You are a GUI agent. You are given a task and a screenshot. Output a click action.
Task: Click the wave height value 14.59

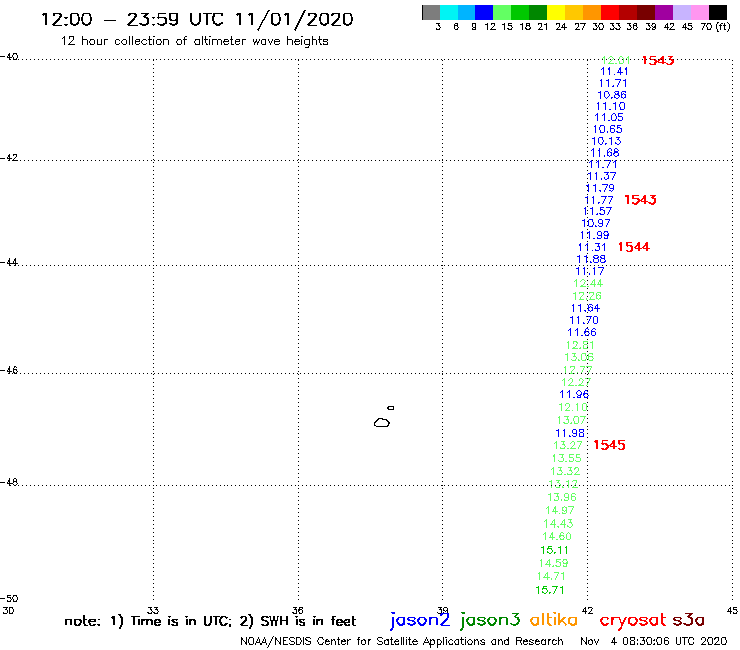click(x=554, y=564)
